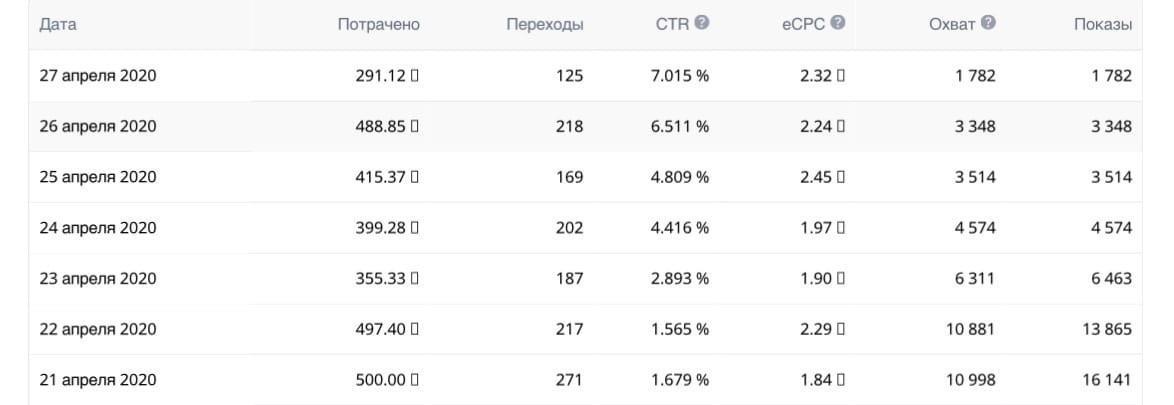Select the 24 апреля 2020 row
Viewport: 1174px width, 405px height.
click(98, 228)
